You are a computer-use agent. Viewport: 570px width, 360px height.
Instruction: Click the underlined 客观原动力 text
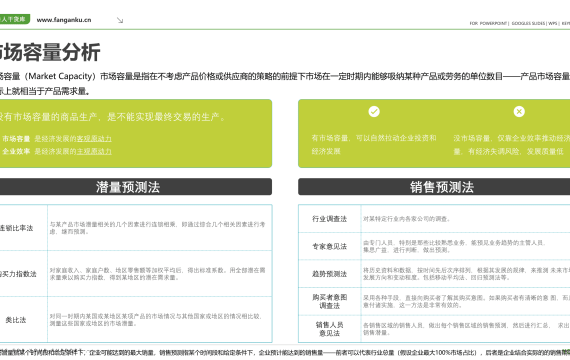[x=94, y=139]
